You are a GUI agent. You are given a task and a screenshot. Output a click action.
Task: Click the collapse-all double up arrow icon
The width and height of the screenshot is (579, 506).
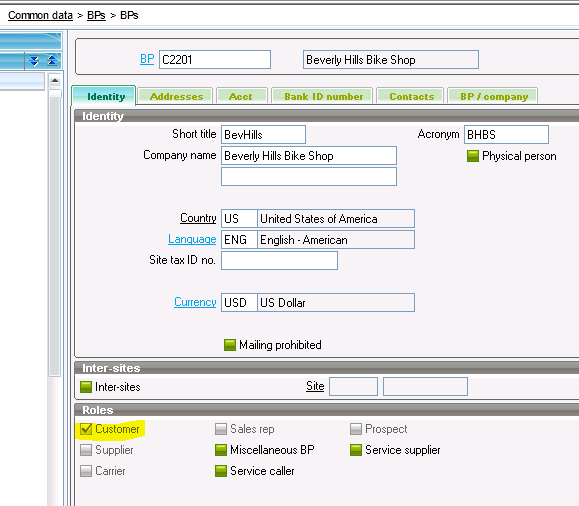52,60
